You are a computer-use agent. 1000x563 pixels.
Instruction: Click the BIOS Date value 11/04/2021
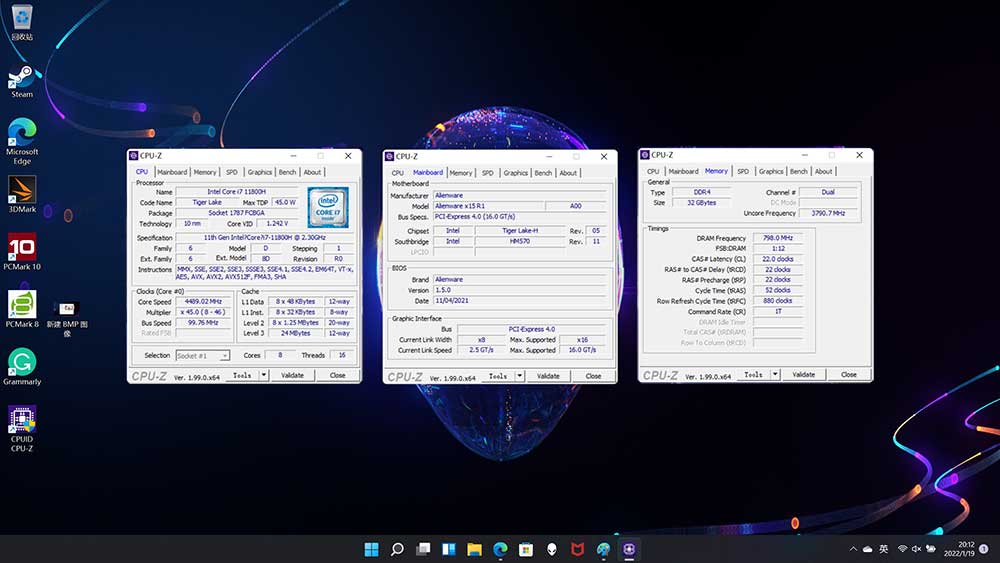(x=520, y=300)
